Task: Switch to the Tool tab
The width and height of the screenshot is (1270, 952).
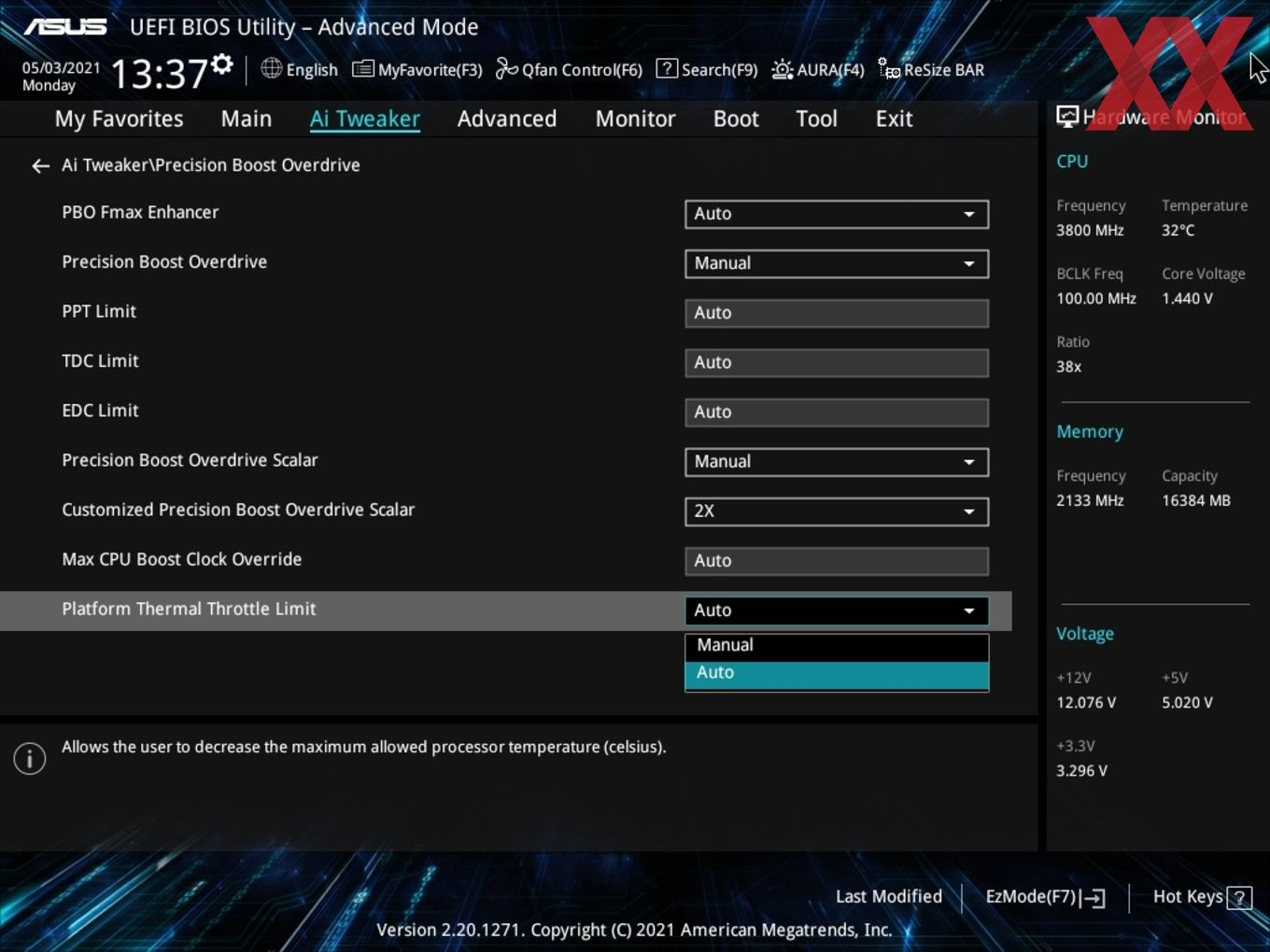Action: (816, 119)
